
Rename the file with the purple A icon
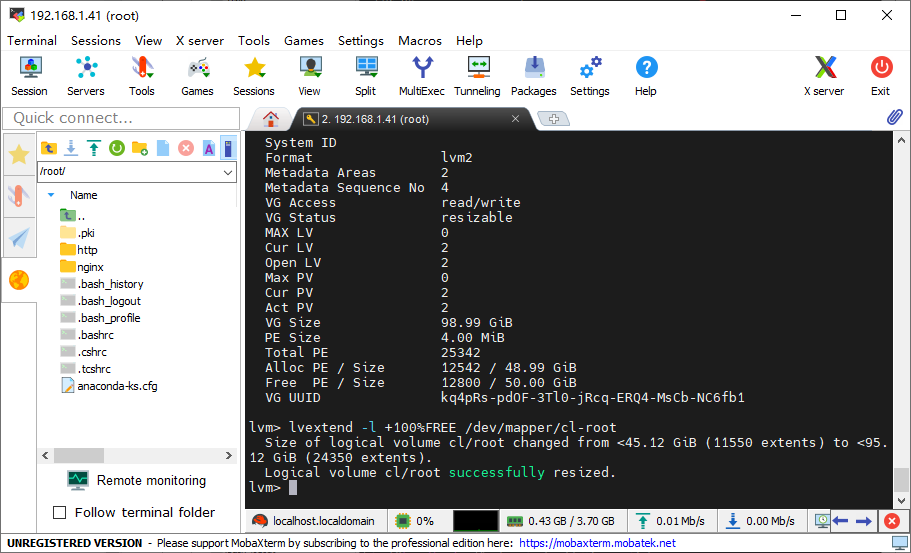209,148
